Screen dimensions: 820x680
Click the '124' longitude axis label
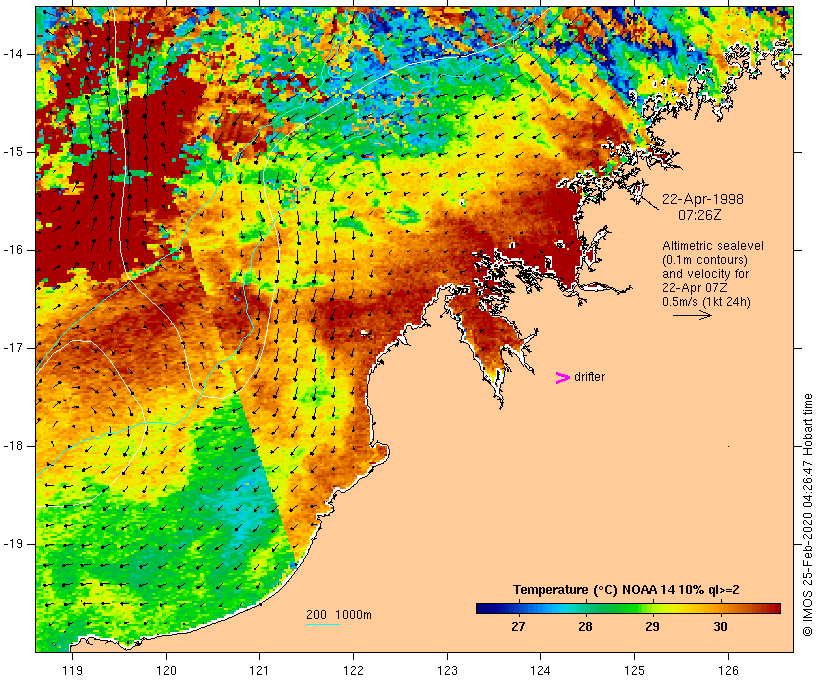(x=541, y=670)
